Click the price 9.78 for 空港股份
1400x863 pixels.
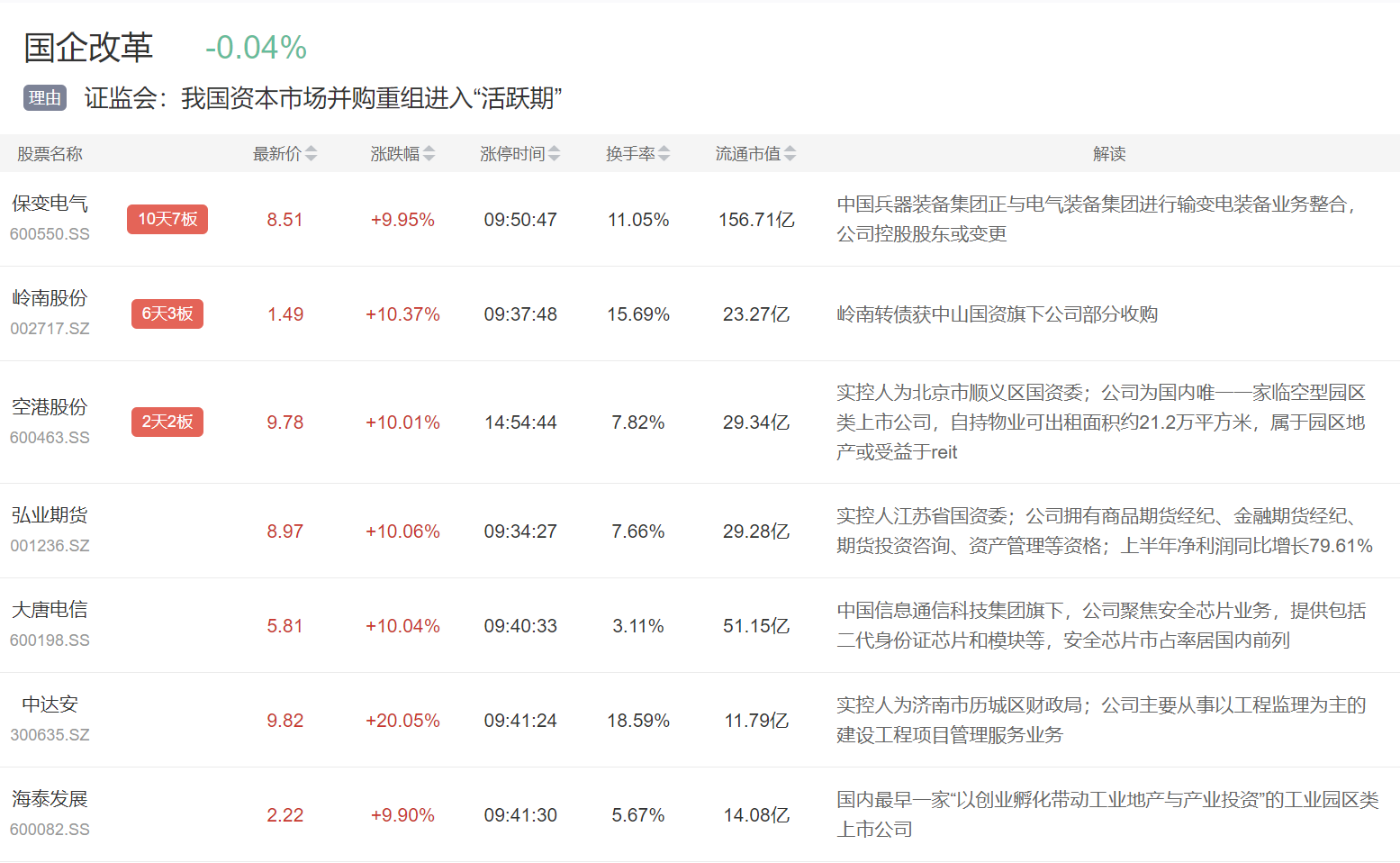(x=285, y=422)
